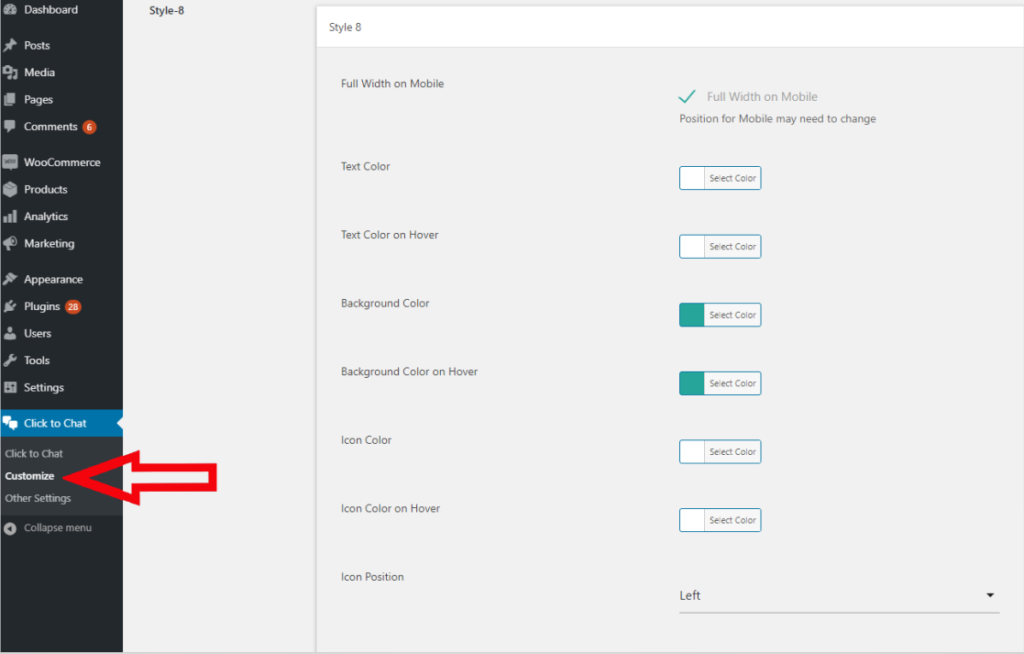1024x654 pixels.
Task: Click the Plugins plug icon
Action: tap(10, 307)
